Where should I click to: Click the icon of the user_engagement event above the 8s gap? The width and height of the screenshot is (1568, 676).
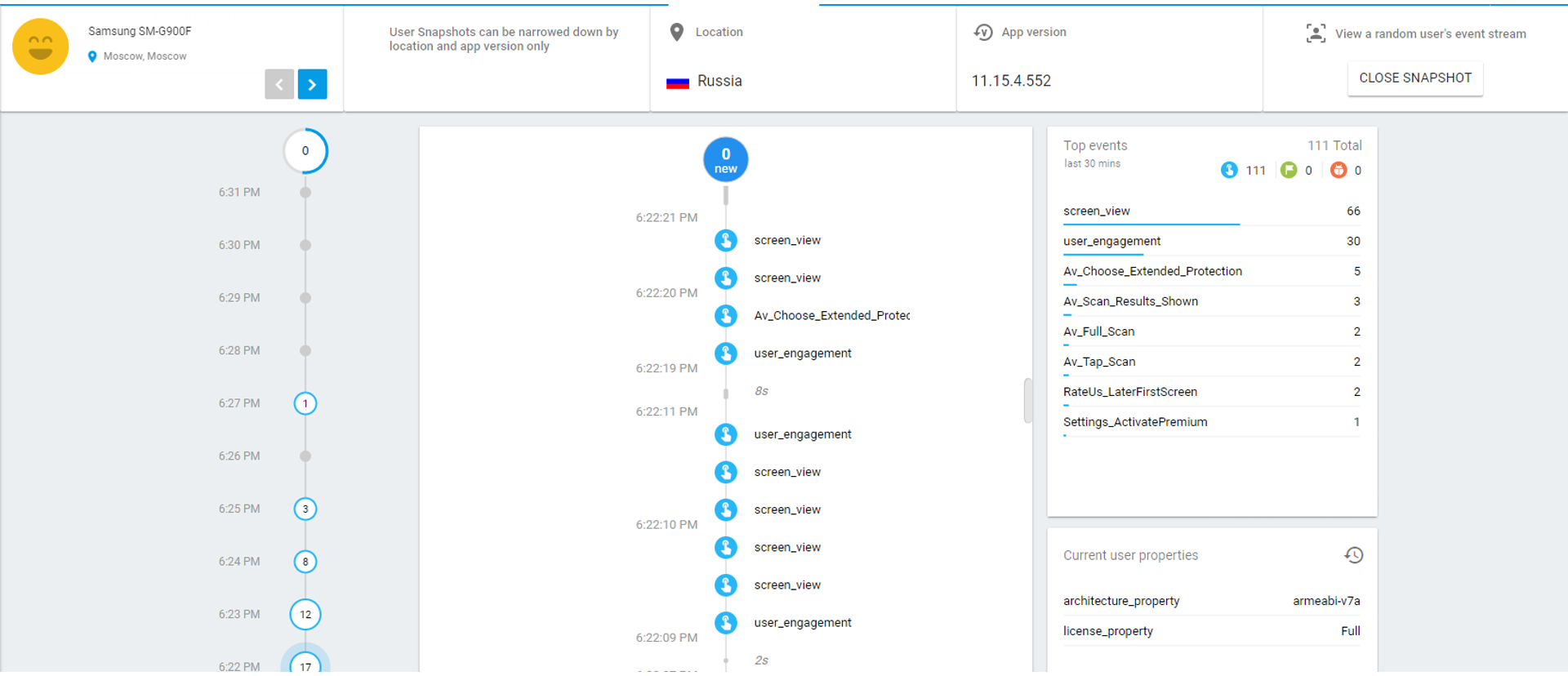(726, 354)
